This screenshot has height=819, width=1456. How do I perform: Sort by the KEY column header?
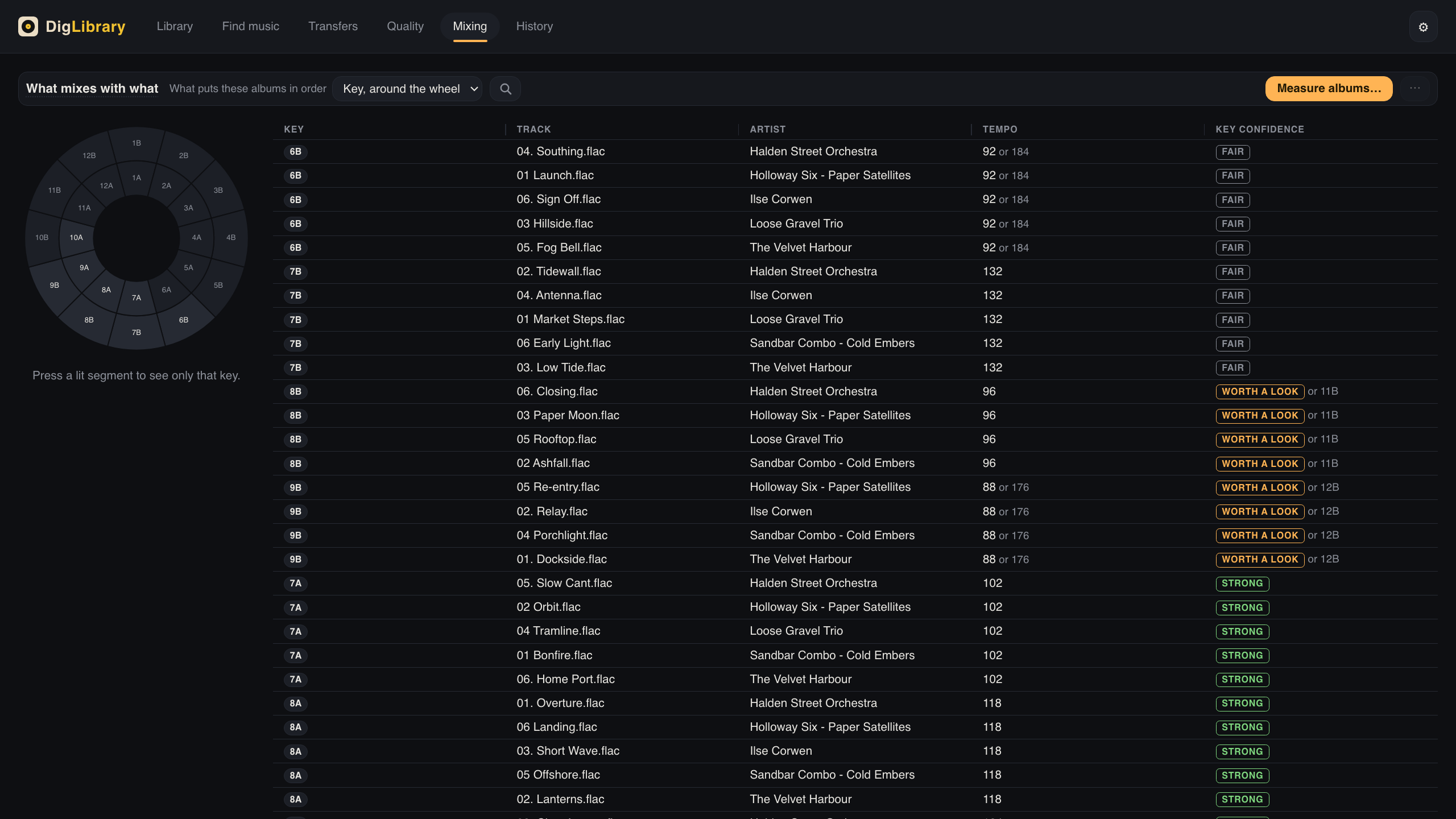tap(293, 129)
